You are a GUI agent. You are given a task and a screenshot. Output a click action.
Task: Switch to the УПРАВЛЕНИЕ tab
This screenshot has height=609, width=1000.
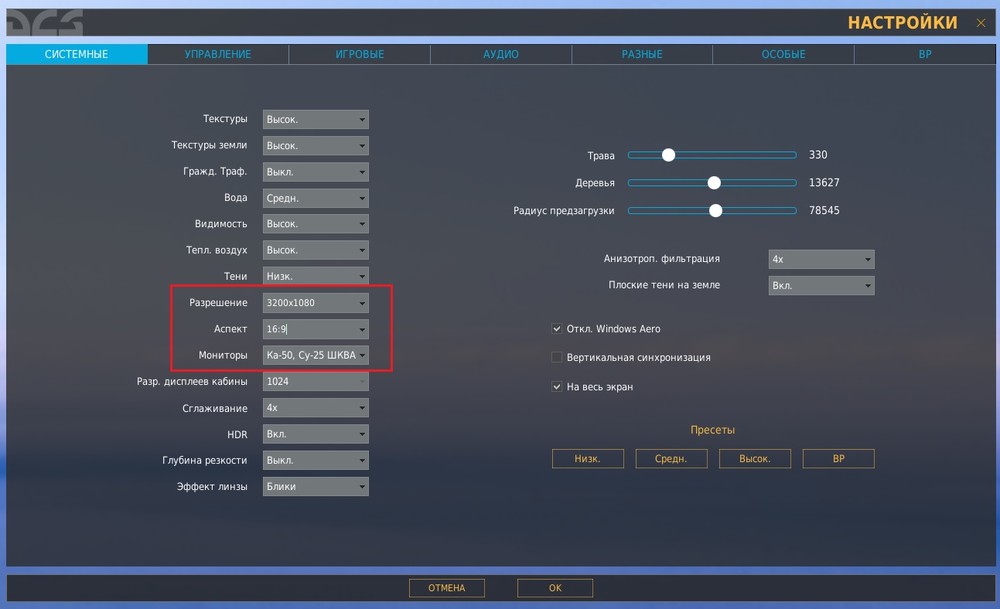click(x=218, y=54)
